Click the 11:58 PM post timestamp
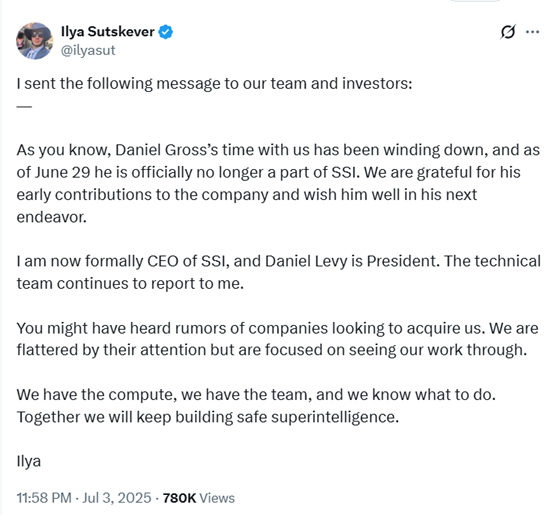 point(44,498)
